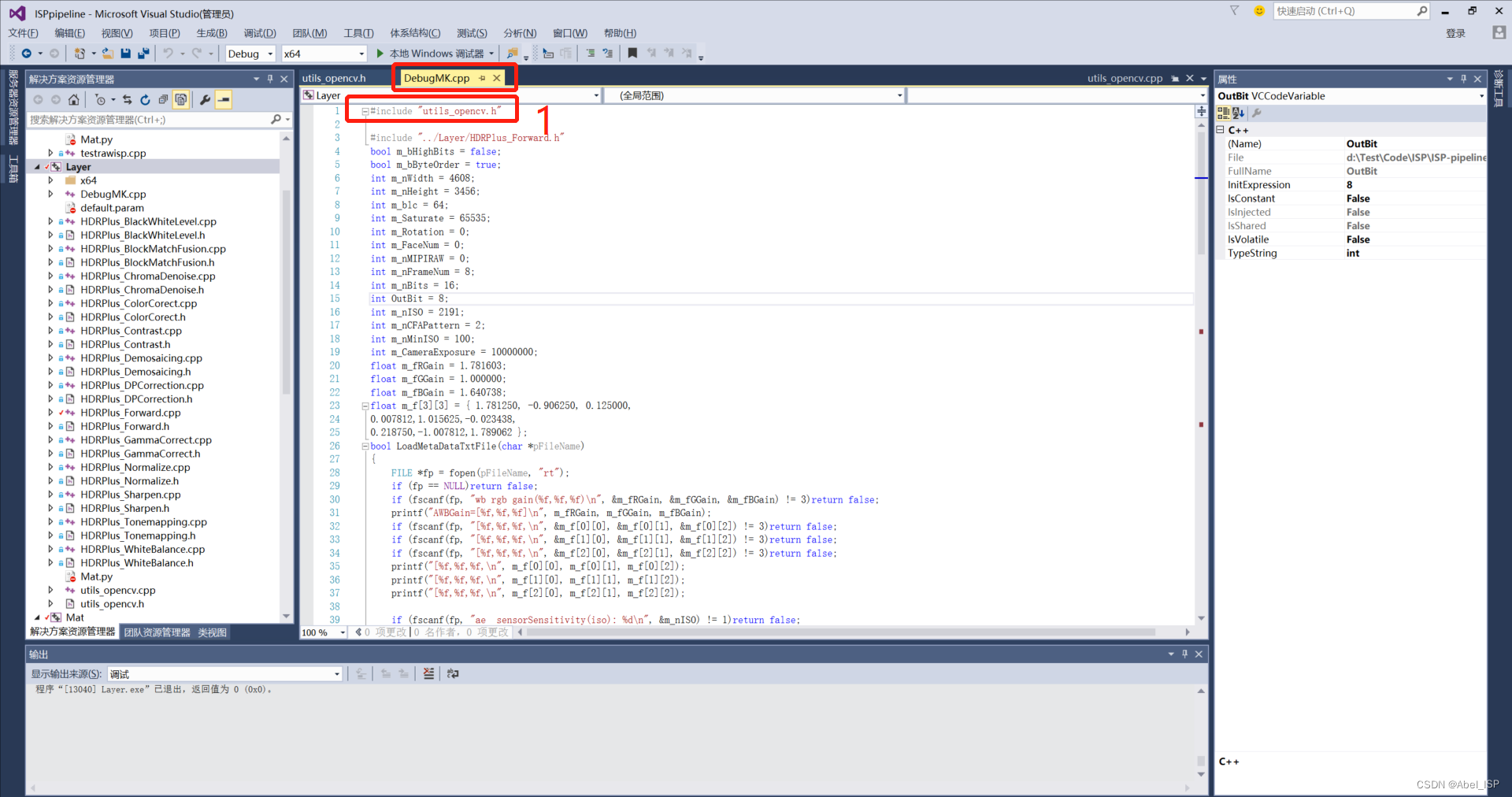This screenshot has width=1512, height=797.
Task: Open Solution Explorer properties wrench icon
Action: pos(204,99)
